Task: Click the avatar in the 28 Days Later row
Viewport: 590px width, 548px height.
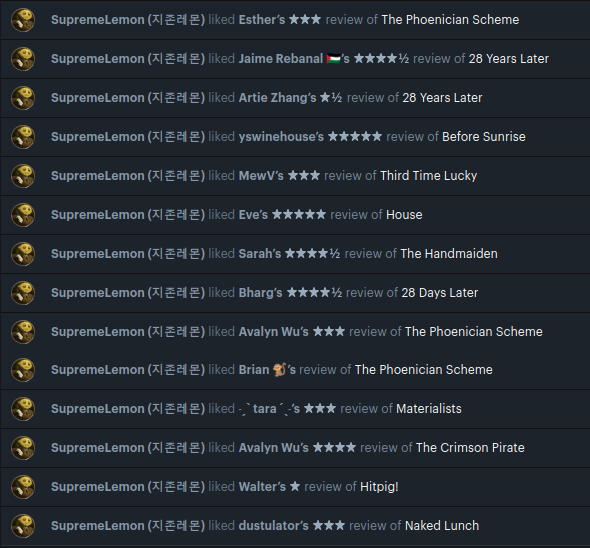Action: point(23,293)
